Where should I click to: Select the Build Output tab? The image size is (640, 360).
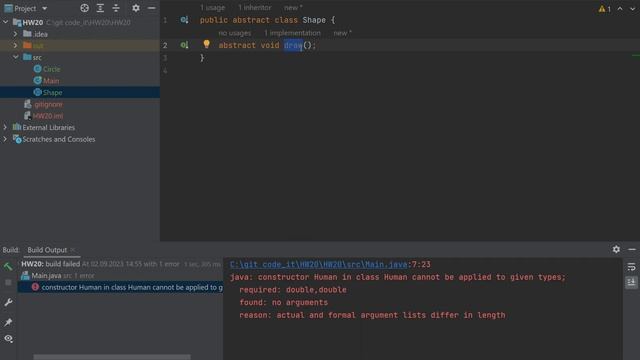[x=47, y=250]
